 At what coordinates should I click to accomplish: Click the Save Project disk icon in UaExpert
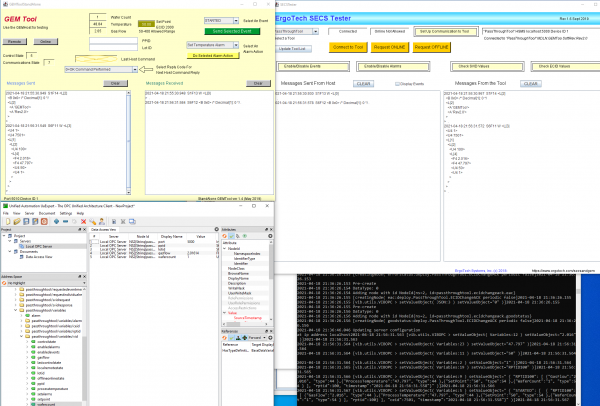coord(26,222)
